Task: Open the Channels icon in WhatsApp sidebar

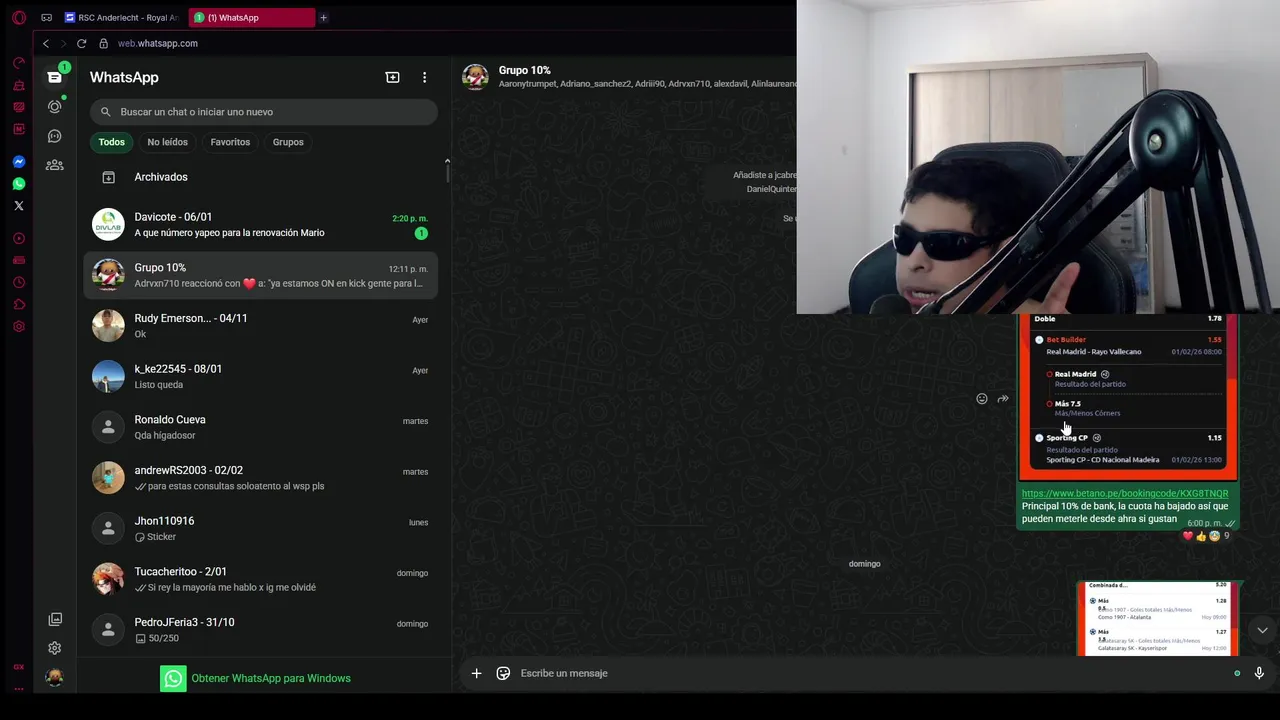Action: (55, 136)
